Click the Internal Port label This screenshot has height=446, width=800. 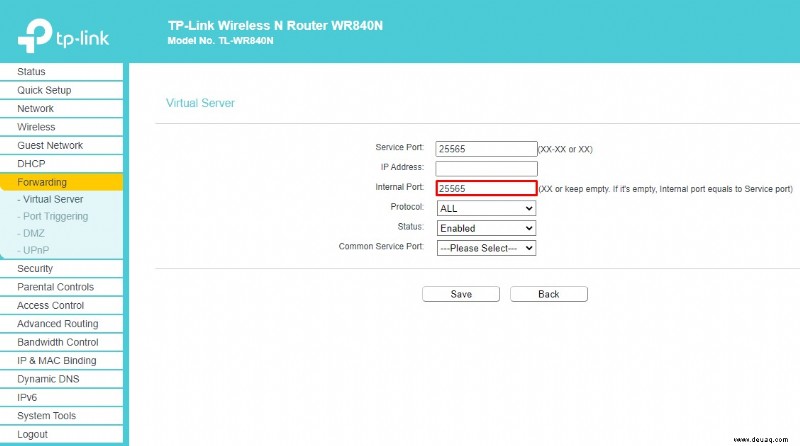399,187
